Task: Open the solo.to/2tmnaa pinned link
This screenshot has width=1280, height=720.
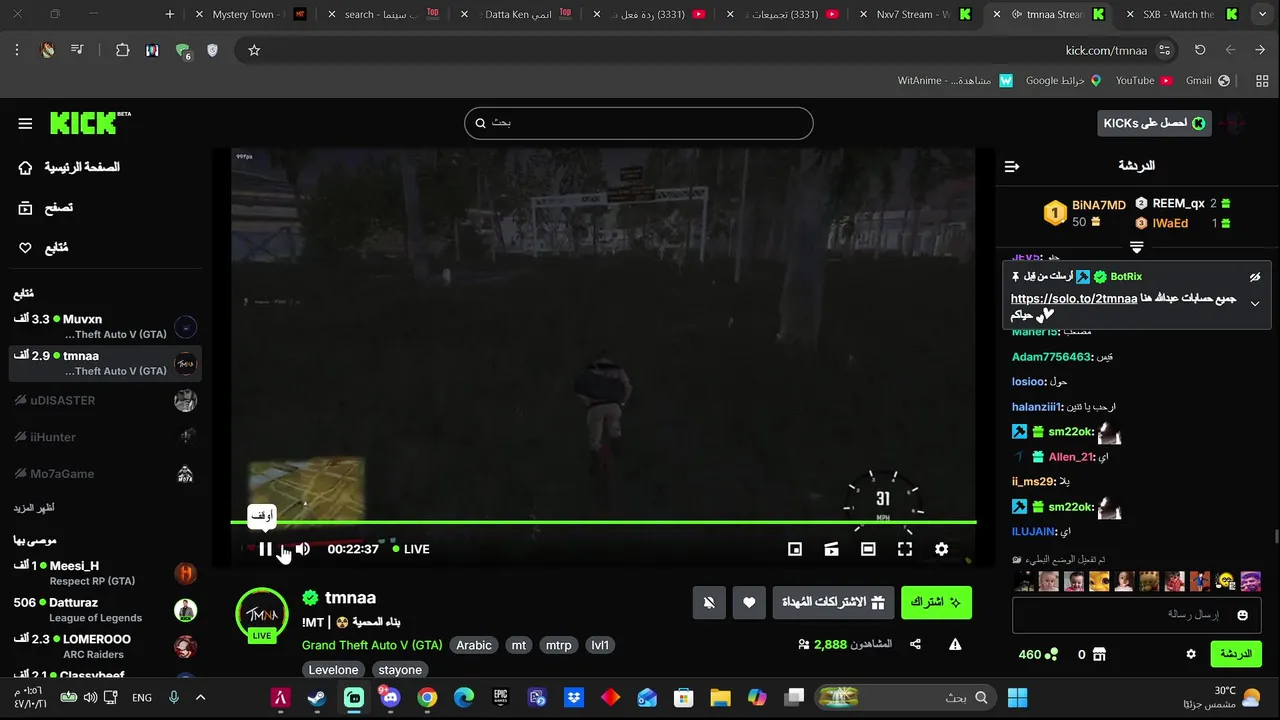Action: (x=1074, y=299)
